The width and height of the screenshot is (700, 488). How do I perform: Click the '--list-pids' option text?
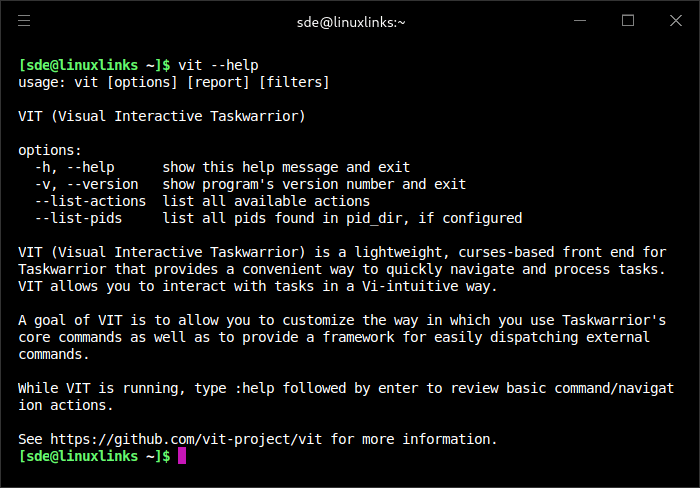click(79, 218)
